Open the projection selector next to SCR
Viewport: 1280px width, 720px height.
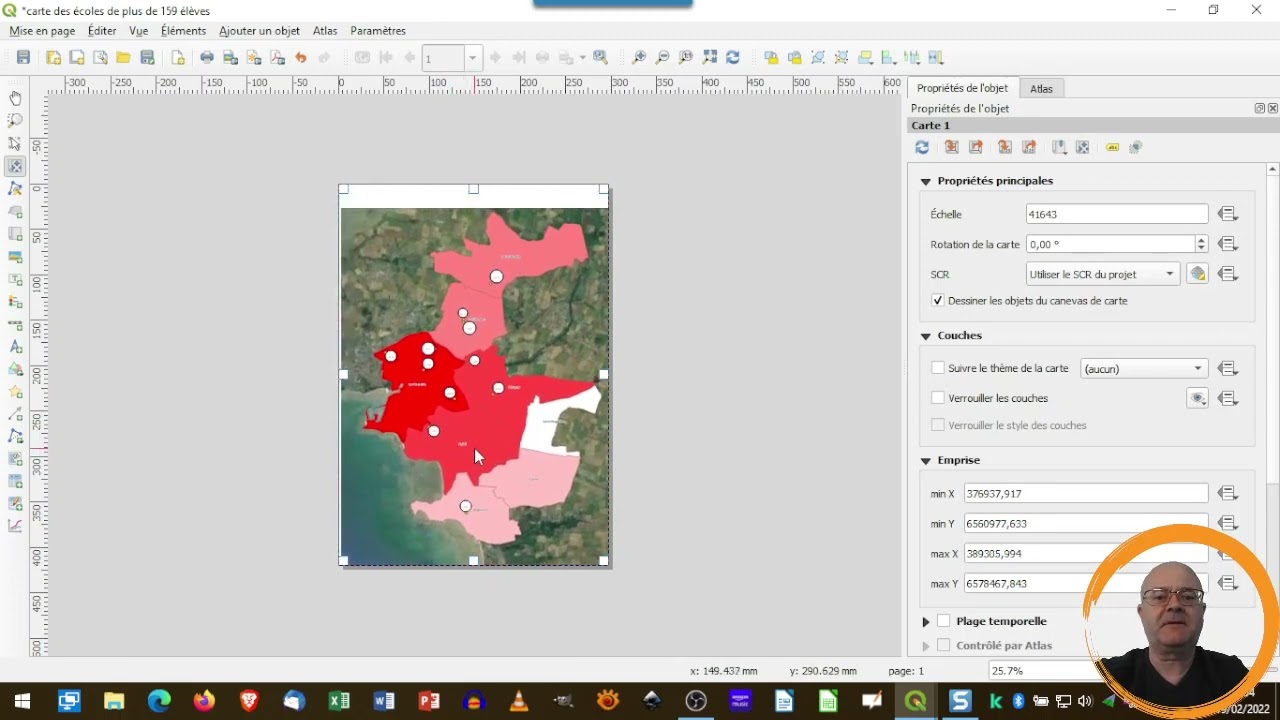point(1197,274)
